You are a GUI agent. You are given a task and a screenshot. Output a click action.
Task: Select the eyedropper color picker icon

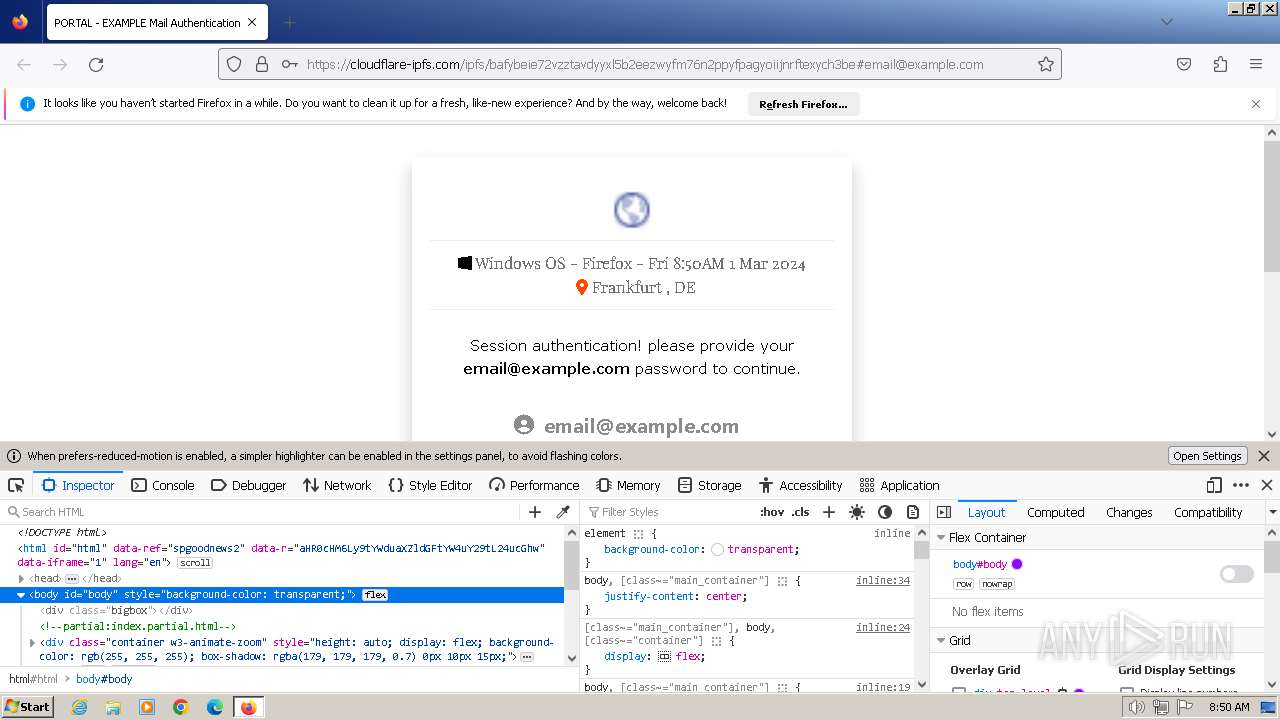[563, 512]
